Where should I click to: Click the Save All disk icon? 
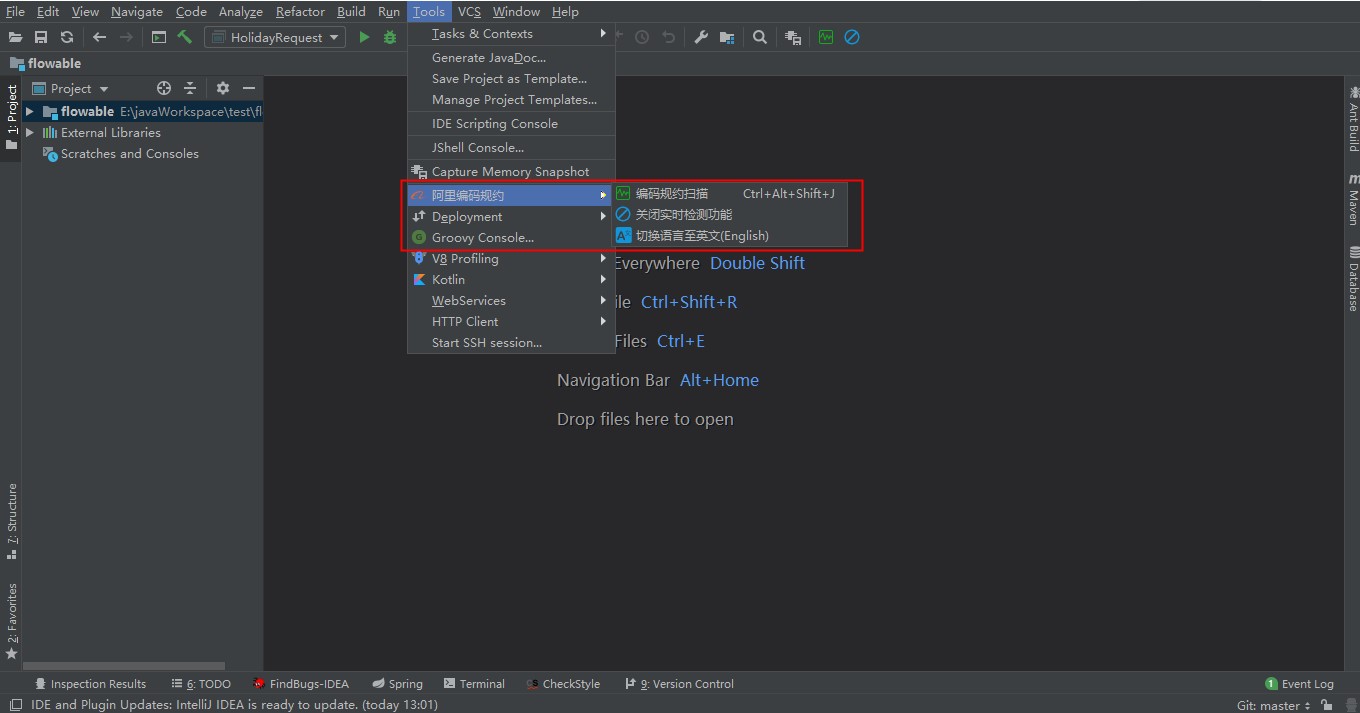point(41,37)
